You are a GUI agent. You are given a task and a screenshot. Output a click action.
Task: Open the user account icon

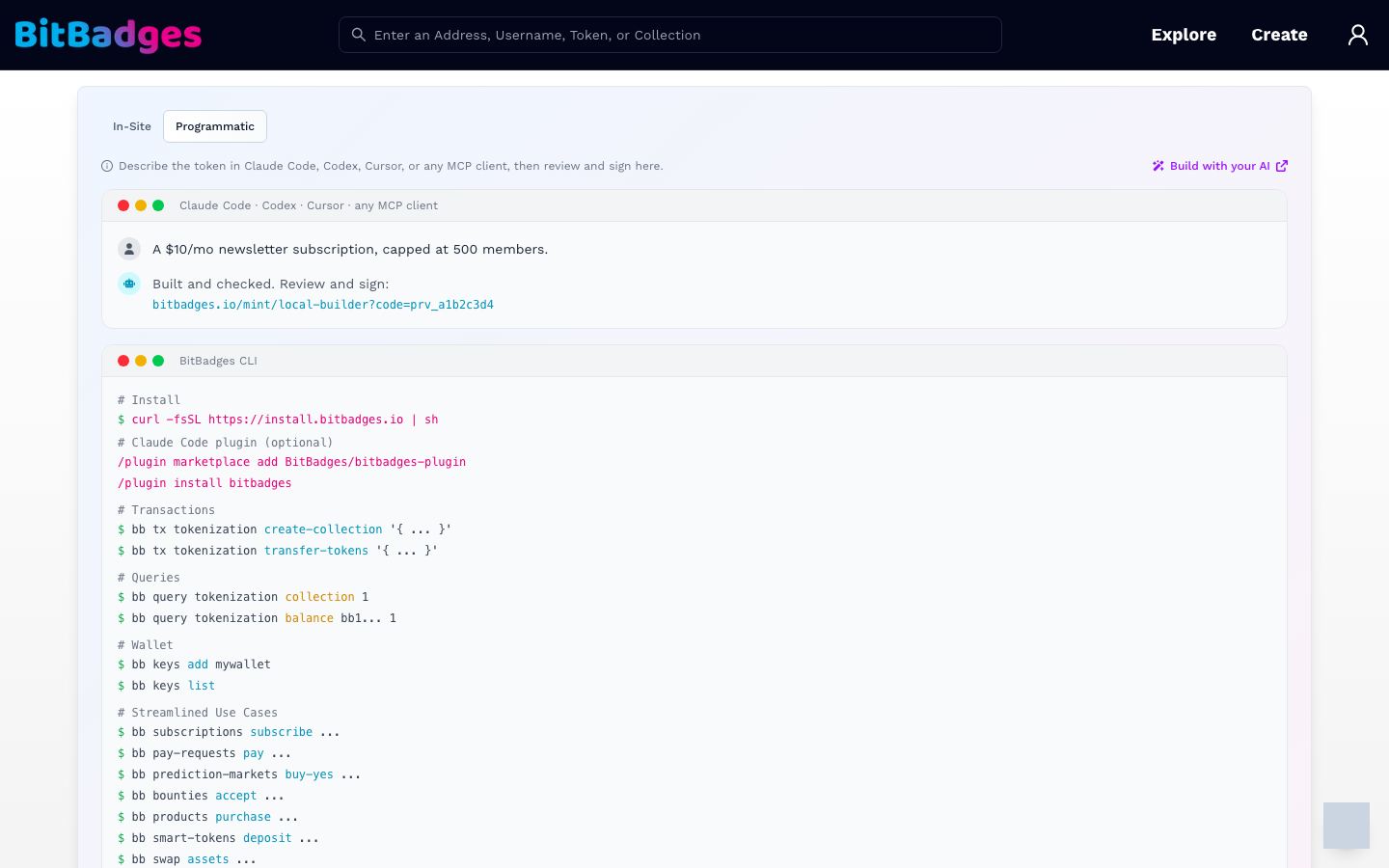(1358, 35)
